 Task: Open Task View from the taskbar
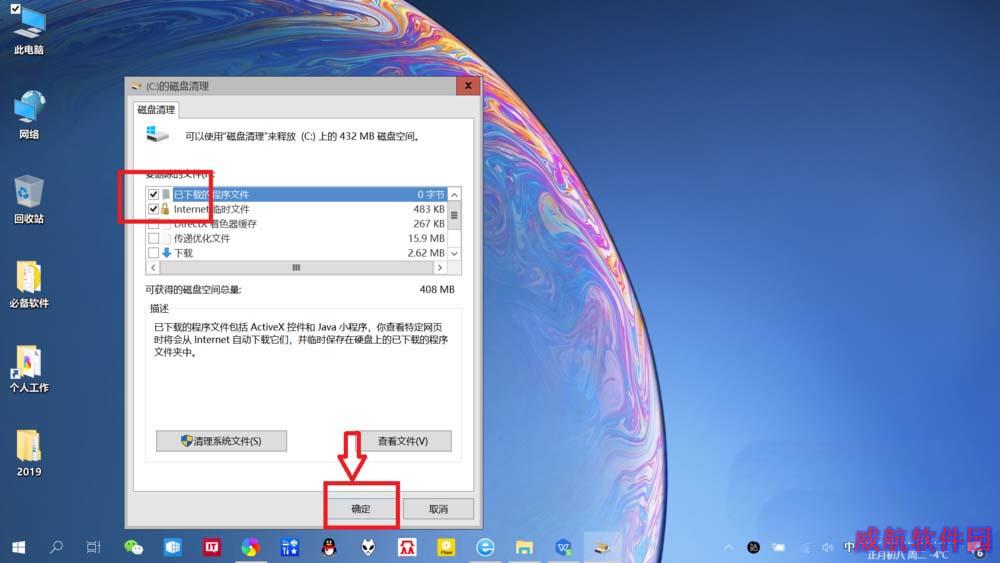tap(94, 547)
